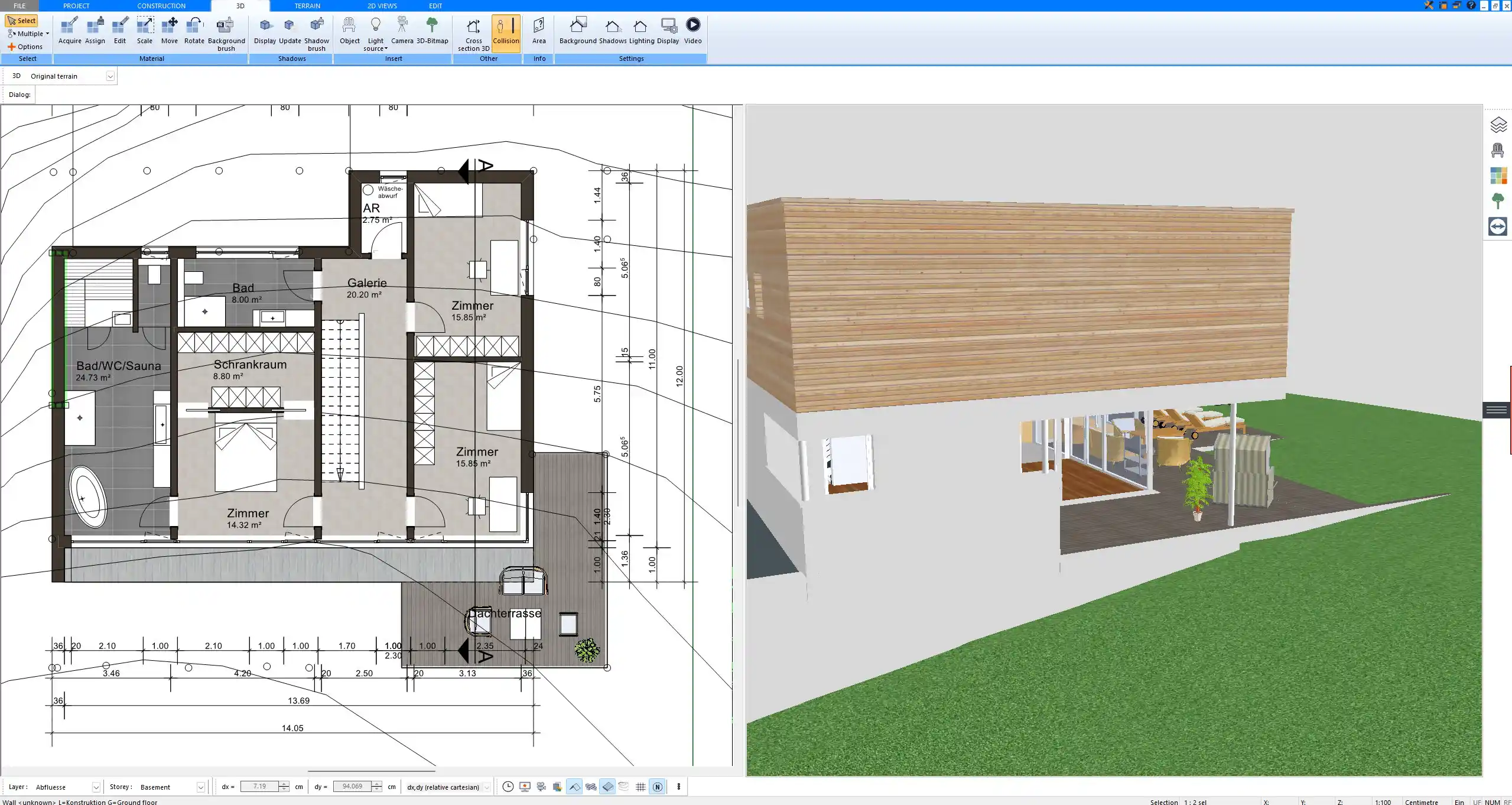Toggle the grid display icon
Viewport: 1512px width, 805px height.
[640, 787]
